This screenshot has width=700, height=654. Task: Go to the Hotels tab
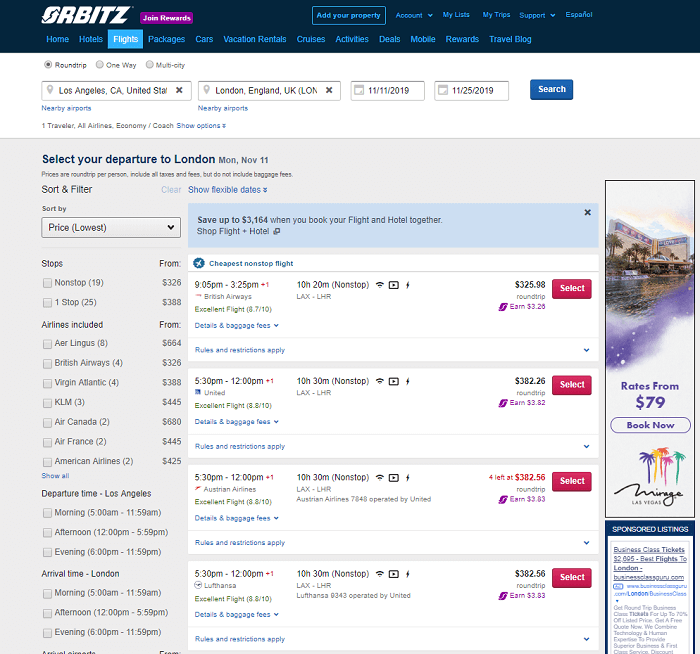91,39
